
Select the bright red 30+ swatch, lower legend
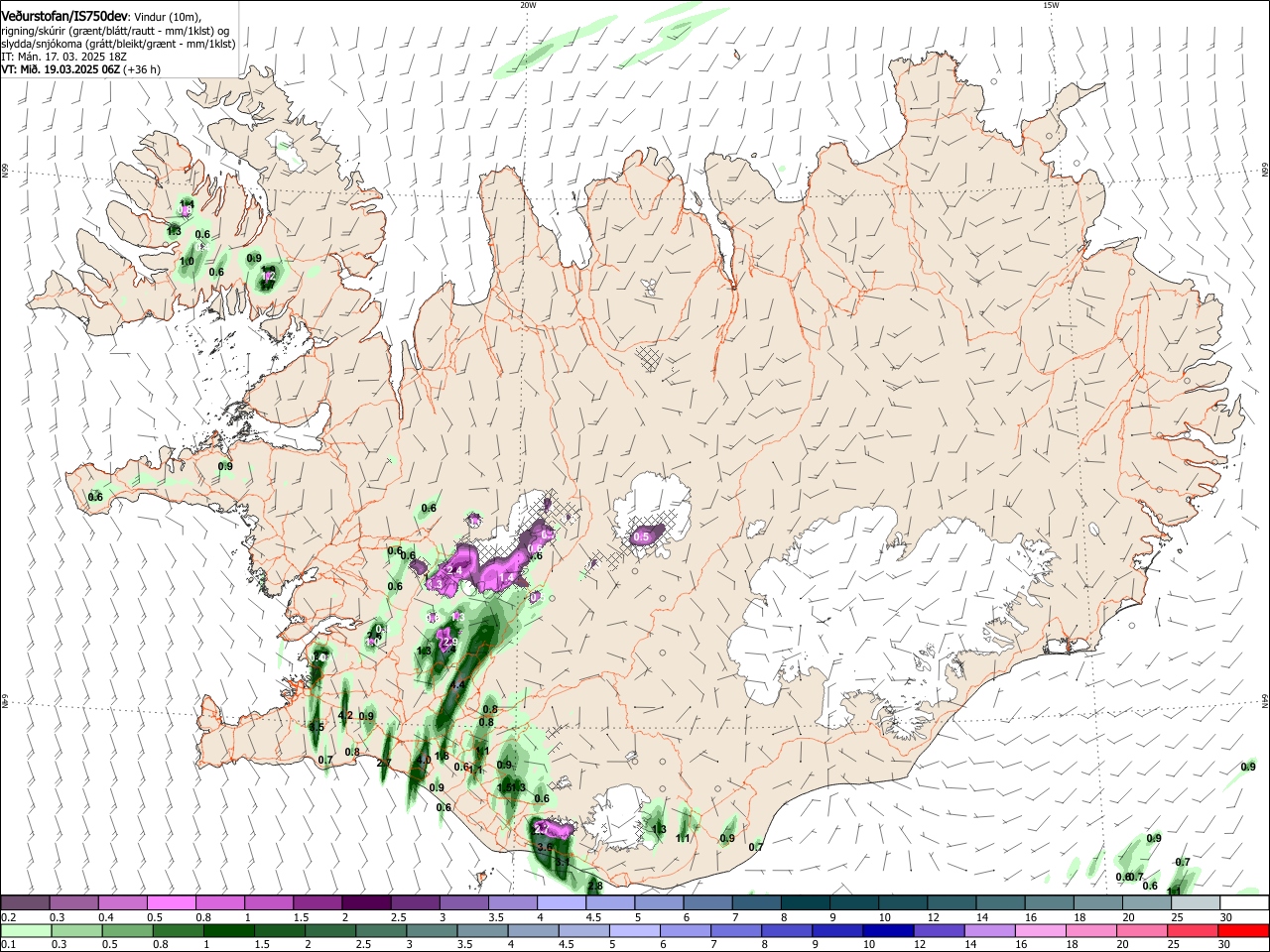pyautogui.click(x=1243, y=931)
